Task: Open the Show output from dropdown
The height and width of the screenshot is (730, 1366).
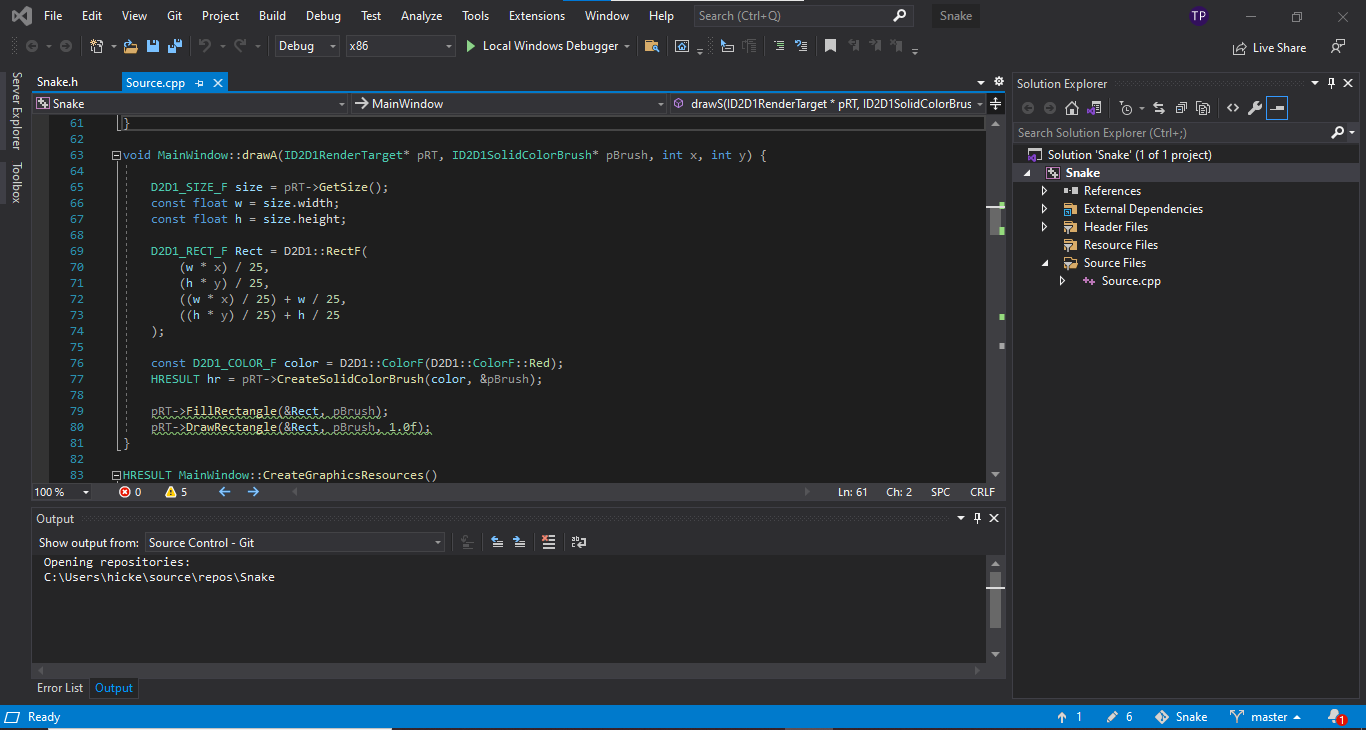Action: pos(295,542)
